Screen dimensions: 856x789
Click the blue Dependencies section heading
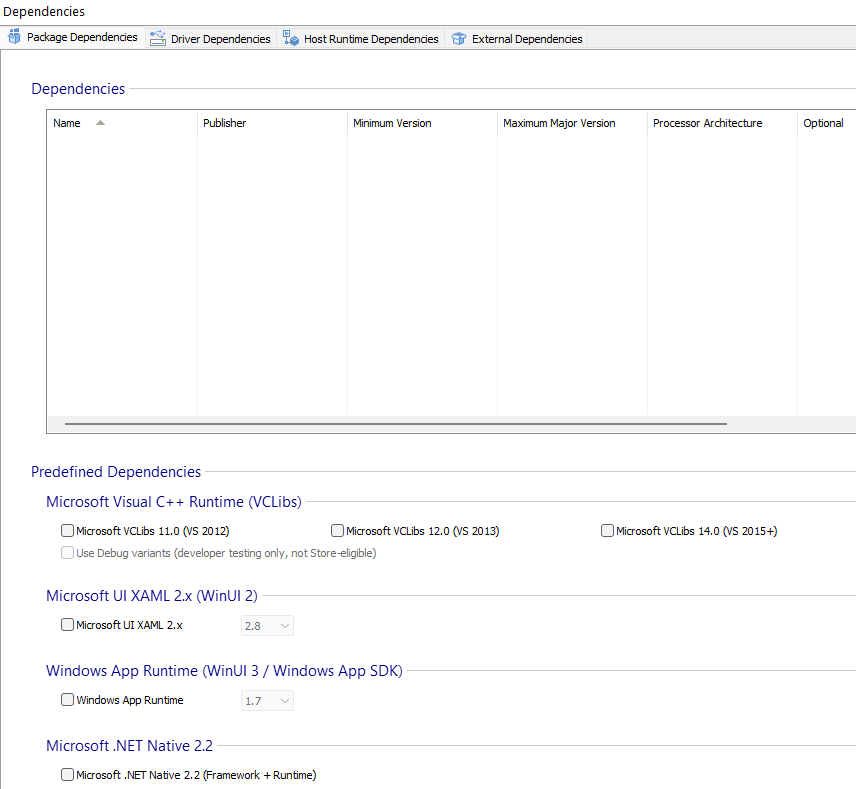tap(78, 89)
